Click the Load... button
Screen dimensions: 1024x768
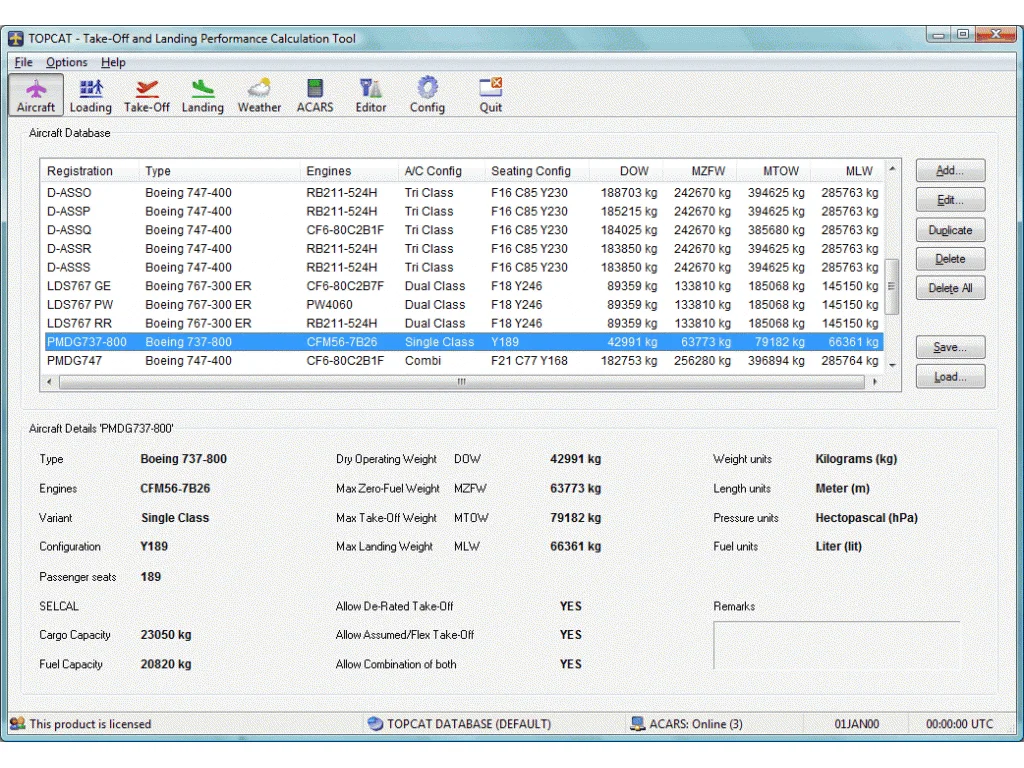tap(950, 377)
